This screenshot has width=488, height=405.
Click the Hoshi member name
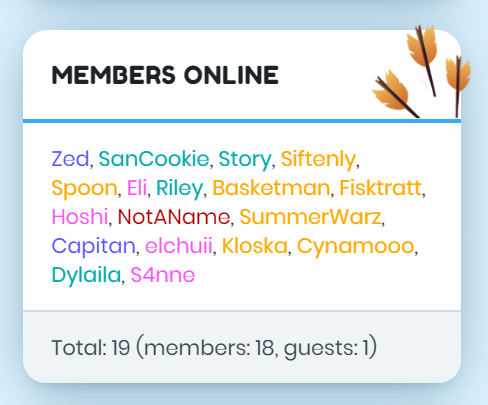(80, 217)
